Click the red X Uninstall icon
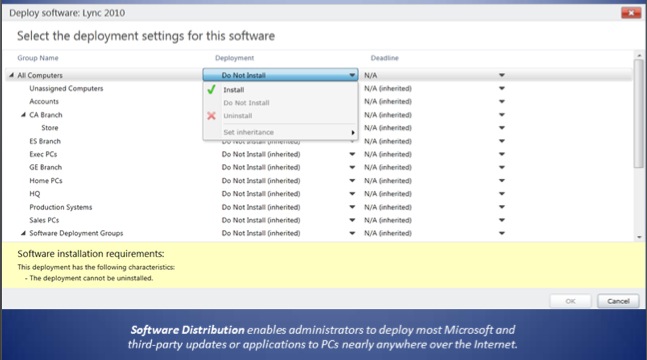The image size is (647, 360). tap(211, 116)
